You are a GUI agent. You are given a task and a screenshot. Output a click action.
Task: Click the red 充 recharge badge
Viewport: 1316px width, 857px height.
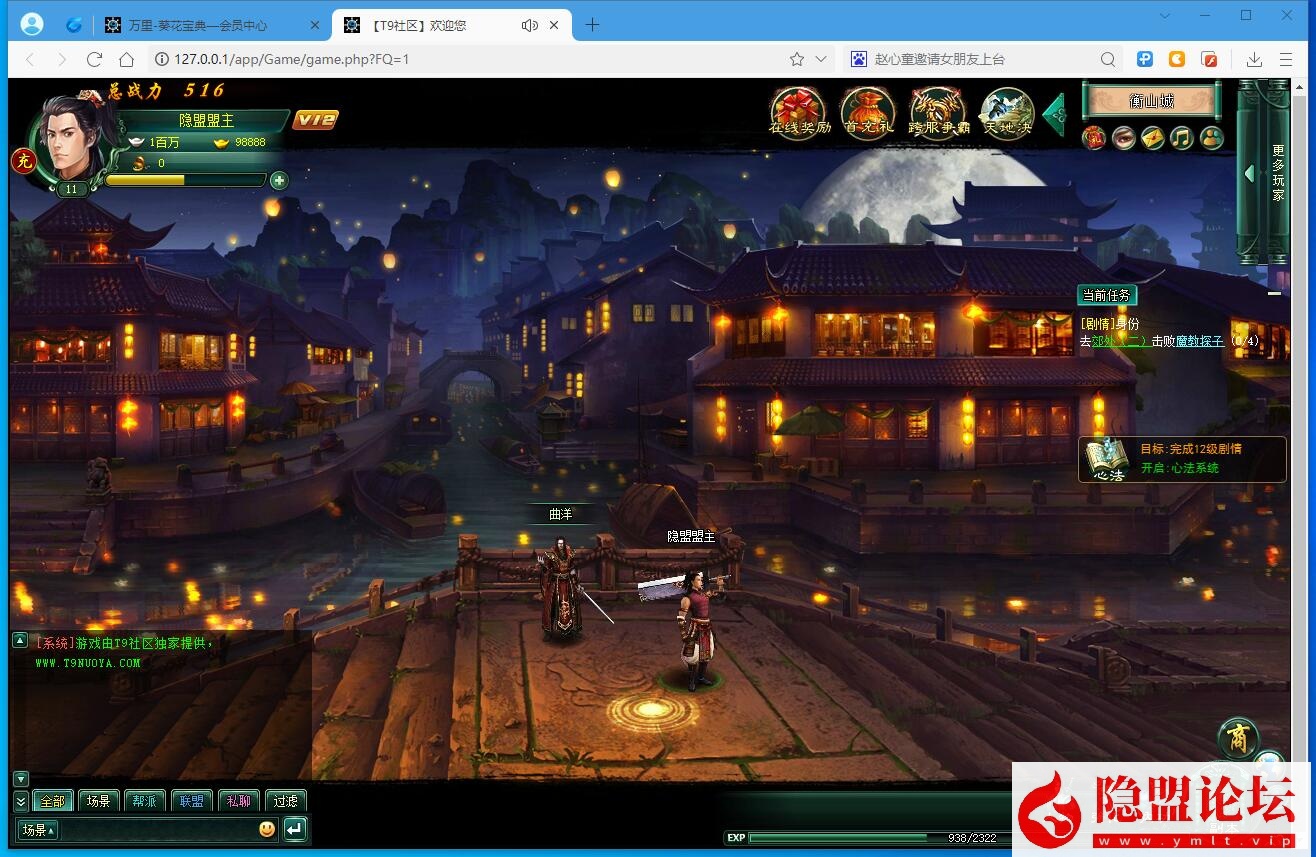click(22, 160)
